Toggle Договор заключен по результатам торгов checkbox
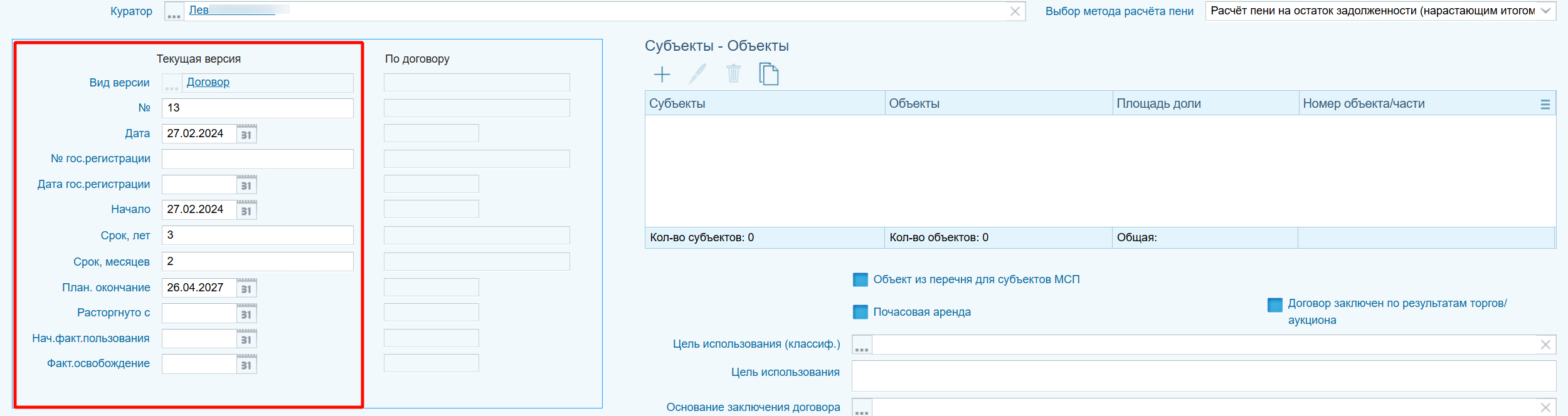The height and width of the screenshot is (416, 1568). 1274,304
